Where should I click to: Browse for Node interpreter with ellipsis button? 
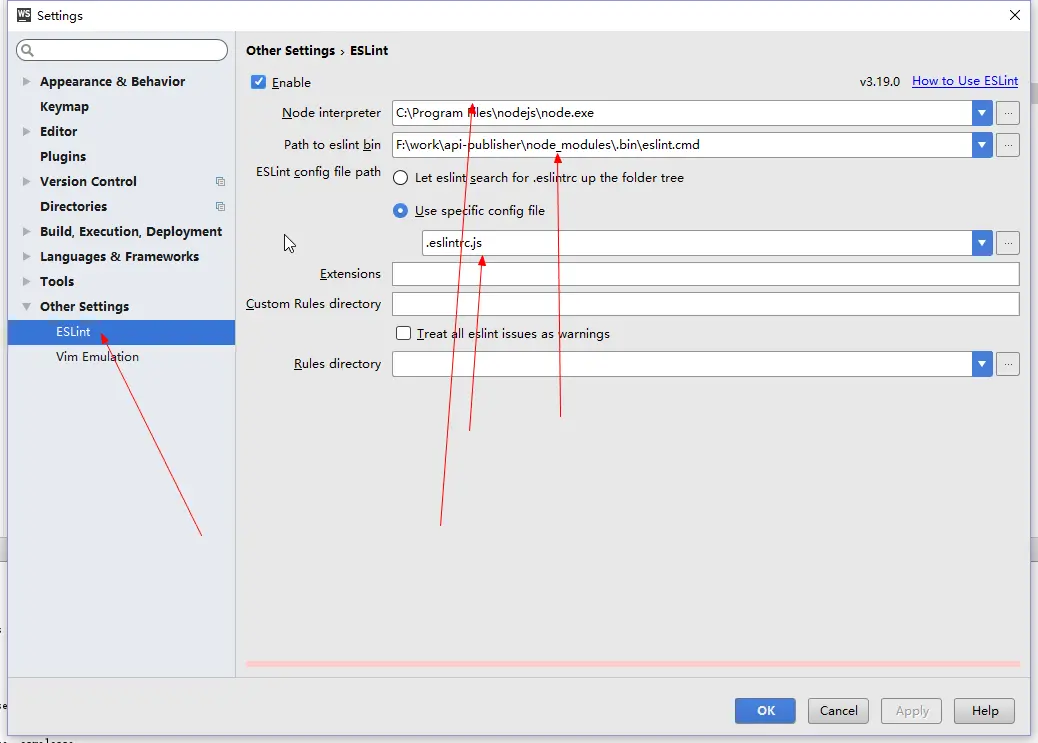[1008, 113]
